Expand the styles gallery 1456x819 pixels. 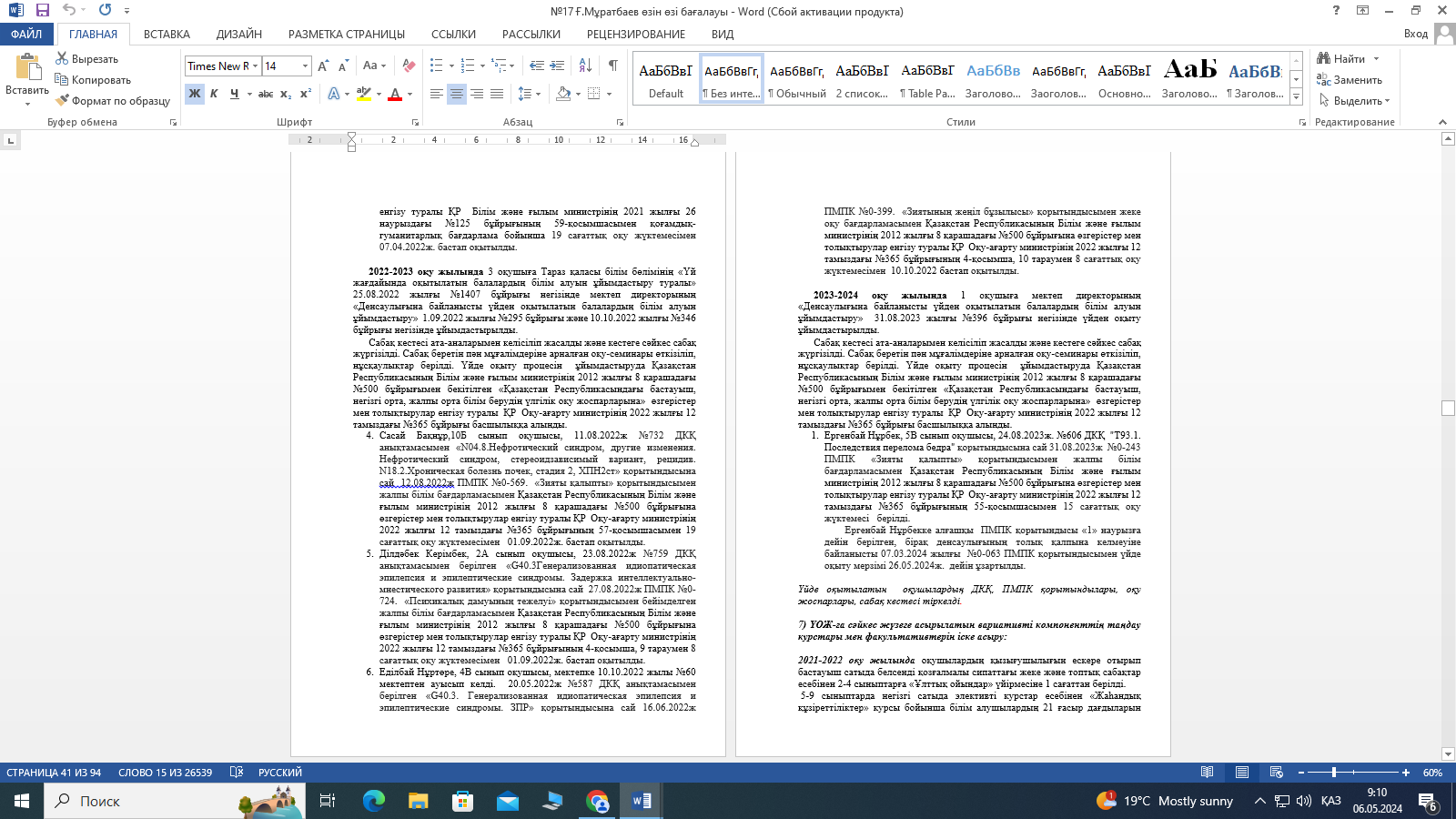click(x=1296, y=96)
